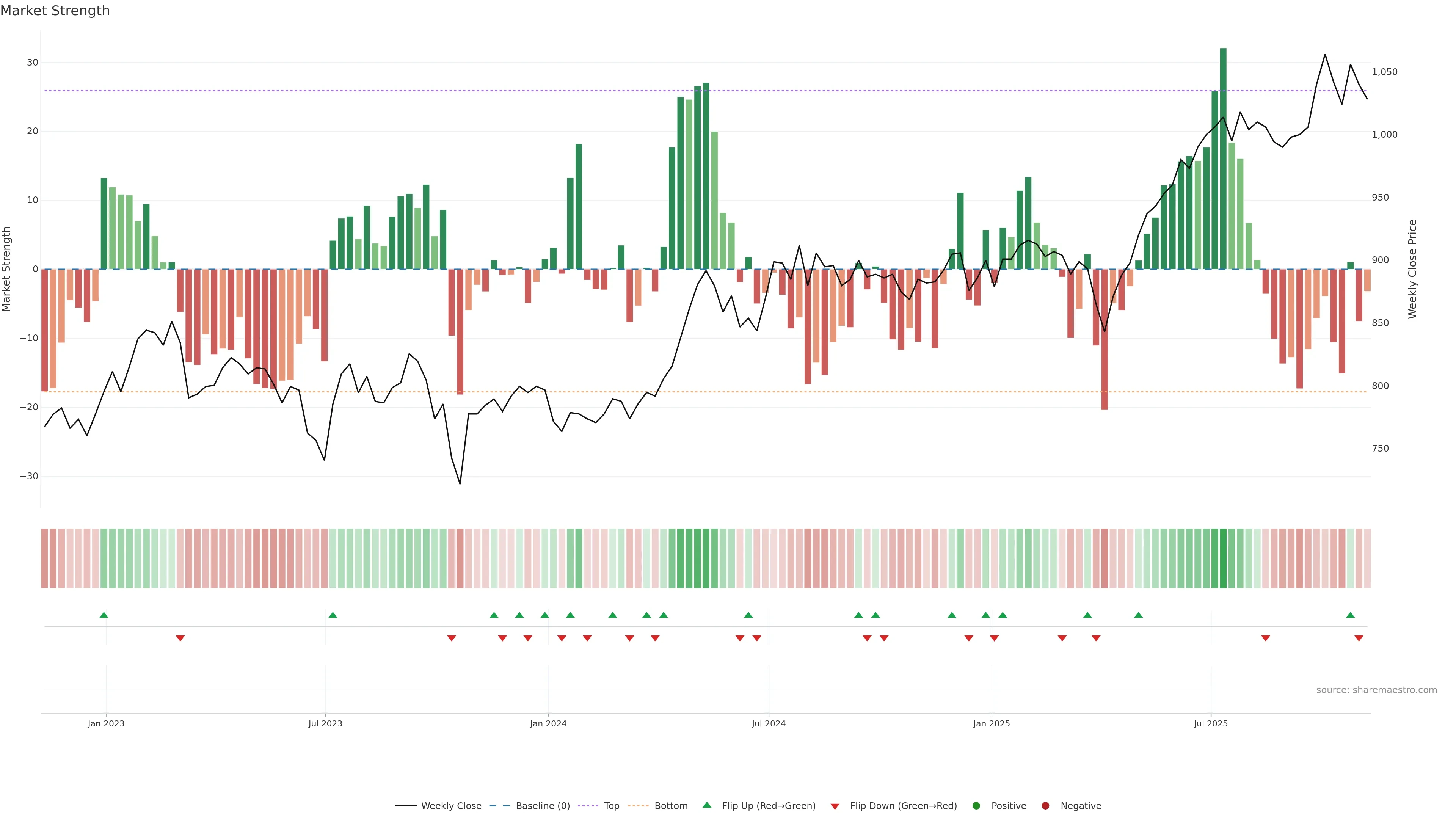
Task: Click the rightmost green flip-up triangle marker
Action: click(1350, 615)
